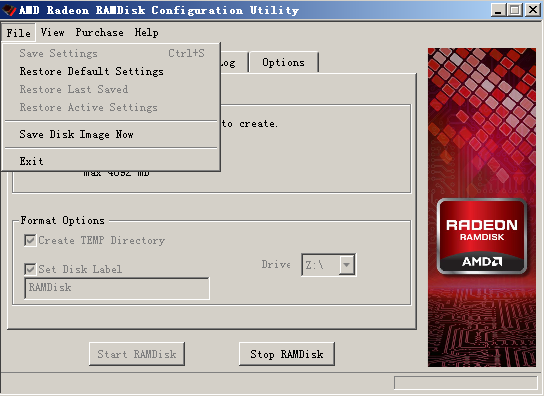
Task: Open the Z:\ drive combo box
Action: pos(328,265)
